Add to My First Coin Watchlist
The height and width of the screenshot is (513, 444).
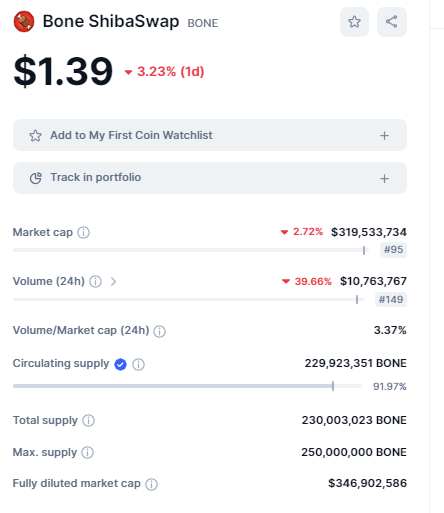[210, 135]
